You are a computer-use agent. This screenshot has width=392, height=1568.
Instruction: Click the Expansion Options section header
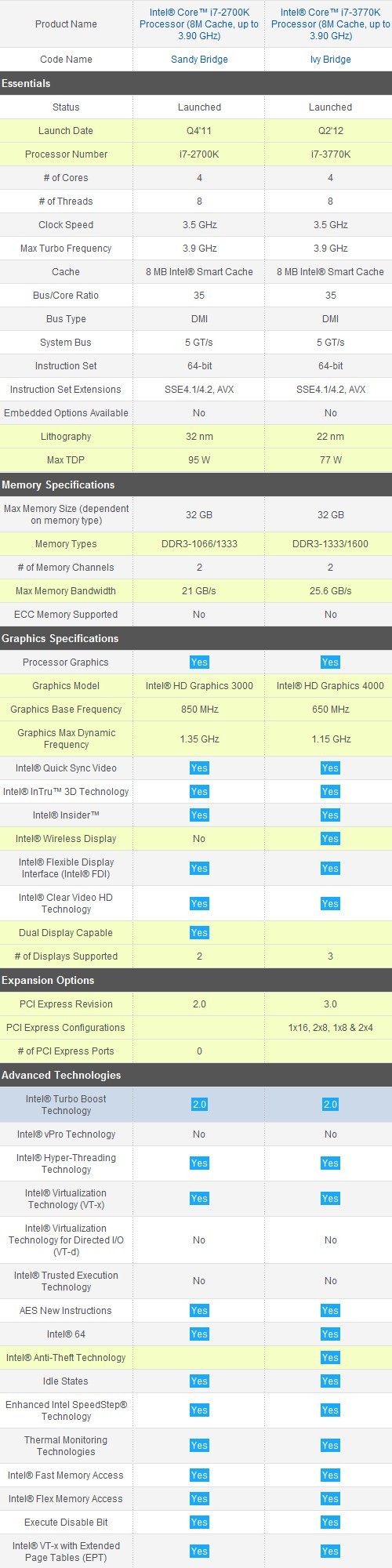coord(196,980)
